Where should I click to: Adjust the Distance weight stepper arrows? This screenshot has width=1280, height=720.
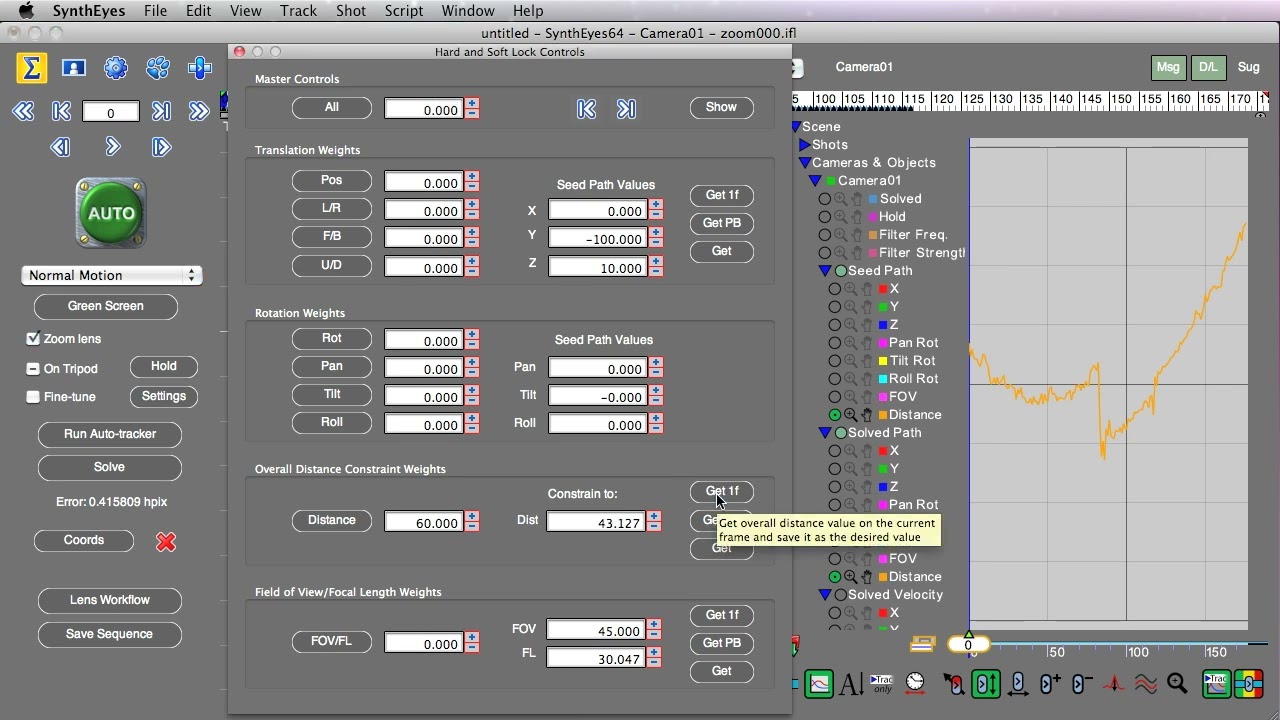pos(472,522)
